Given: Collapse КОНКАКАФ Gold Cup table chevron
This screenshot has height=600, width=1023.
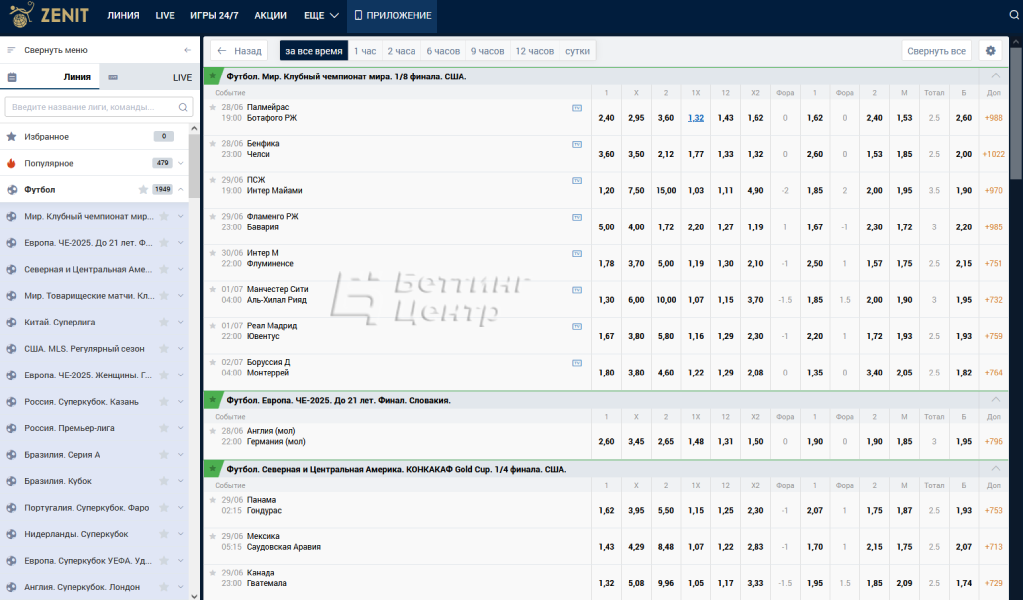Looking at the screenshot, I should click(x=996, y=469).
